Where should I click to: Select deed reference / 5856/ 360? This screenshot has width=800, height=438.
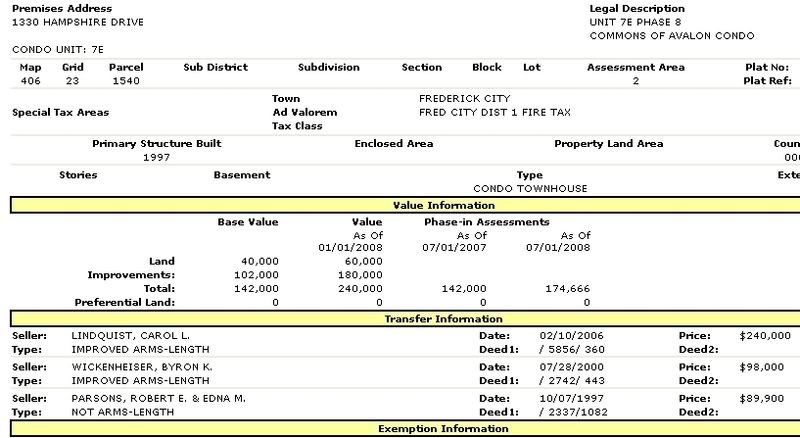[x=572, y=350]
